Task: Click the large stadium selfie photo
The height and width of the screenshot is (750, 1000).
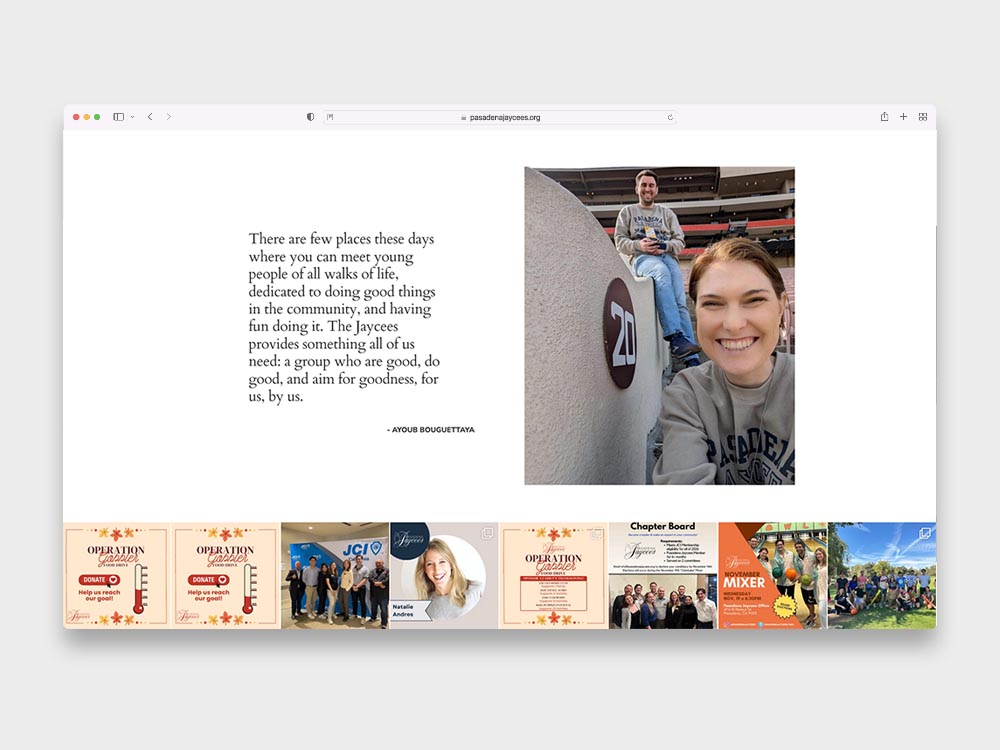Action: [659, 325]
